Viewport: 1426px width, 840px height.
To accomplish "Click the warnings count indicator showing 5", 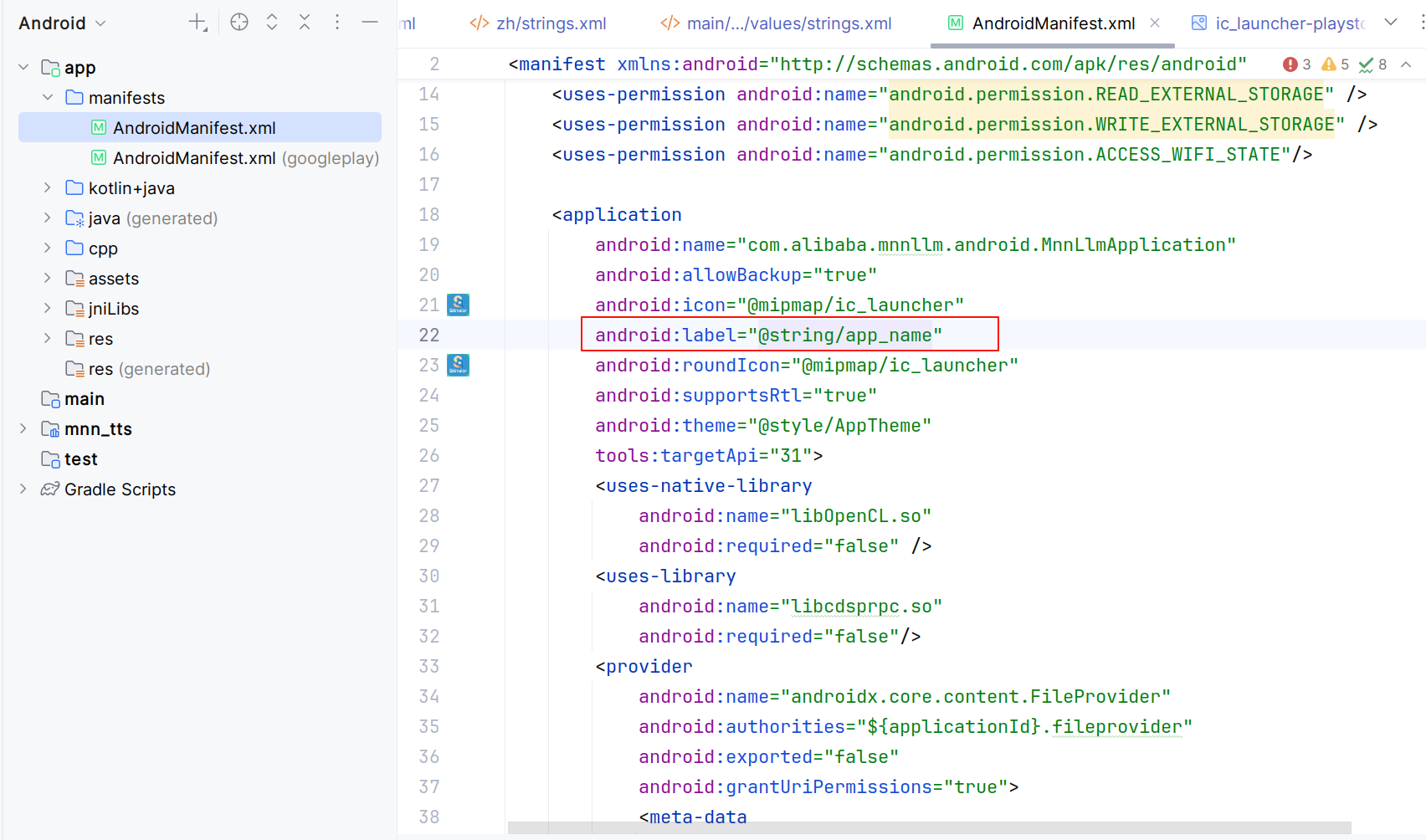I will coord(1335,64).
